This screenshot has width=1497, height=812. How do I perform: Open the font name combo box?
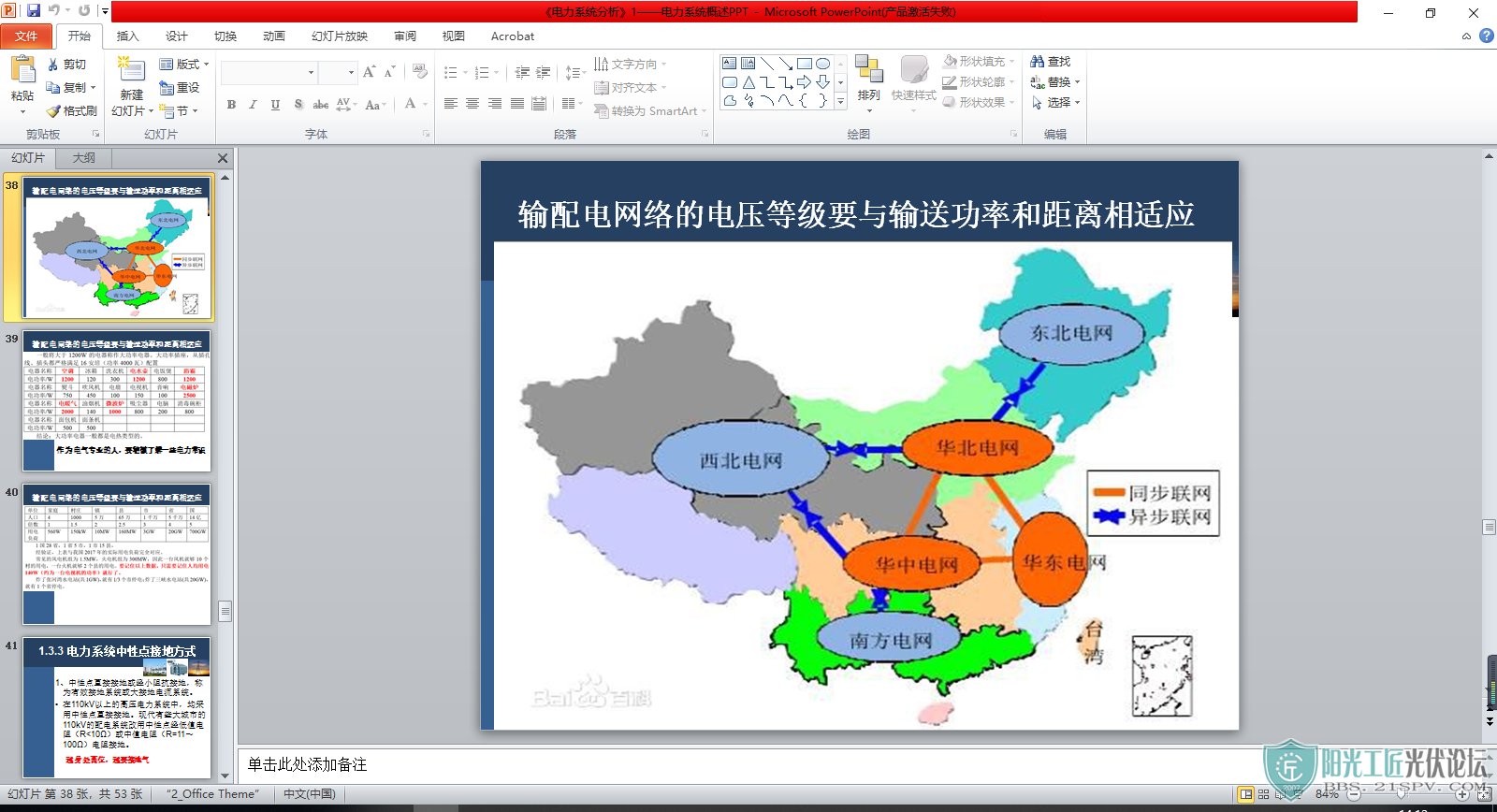click(x=269, y=72)
